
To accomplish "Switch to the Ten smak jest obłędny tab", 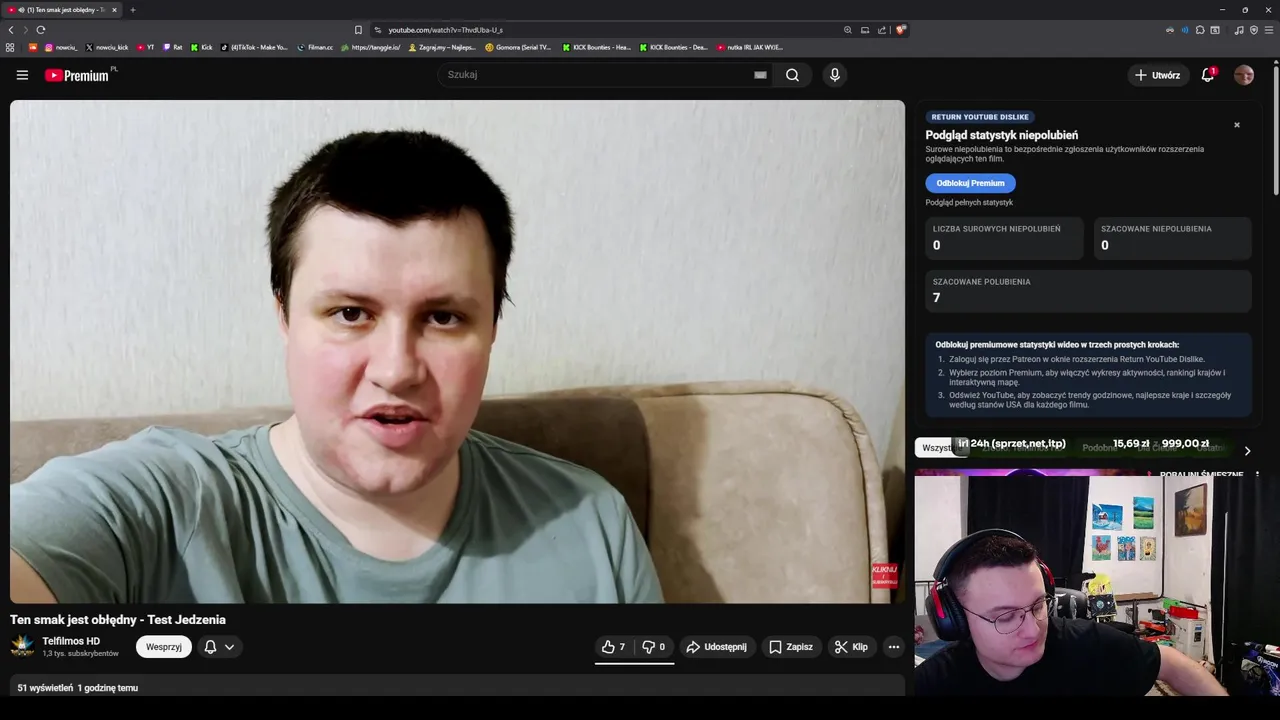I will pyautogui.click(x=60, y=10).
